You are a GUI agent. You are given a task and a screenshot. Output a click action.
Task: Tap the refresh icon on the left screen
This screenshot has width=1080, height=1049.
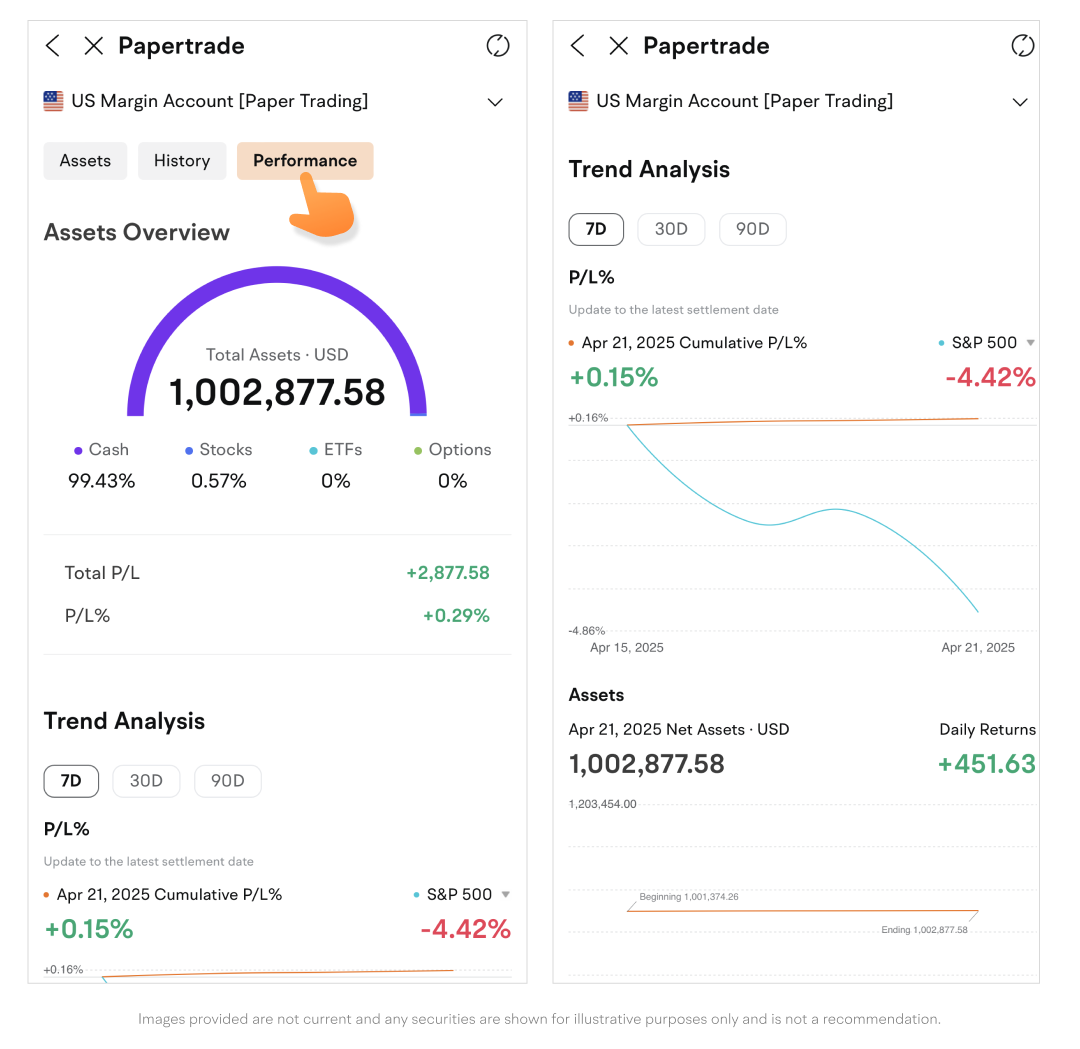click(x=497, y=46)
